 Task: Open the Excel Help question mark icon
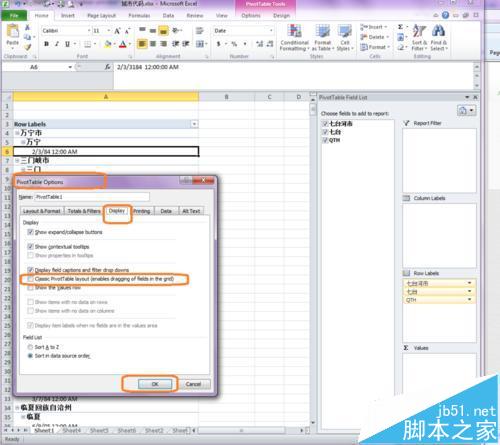coord(445,15)
